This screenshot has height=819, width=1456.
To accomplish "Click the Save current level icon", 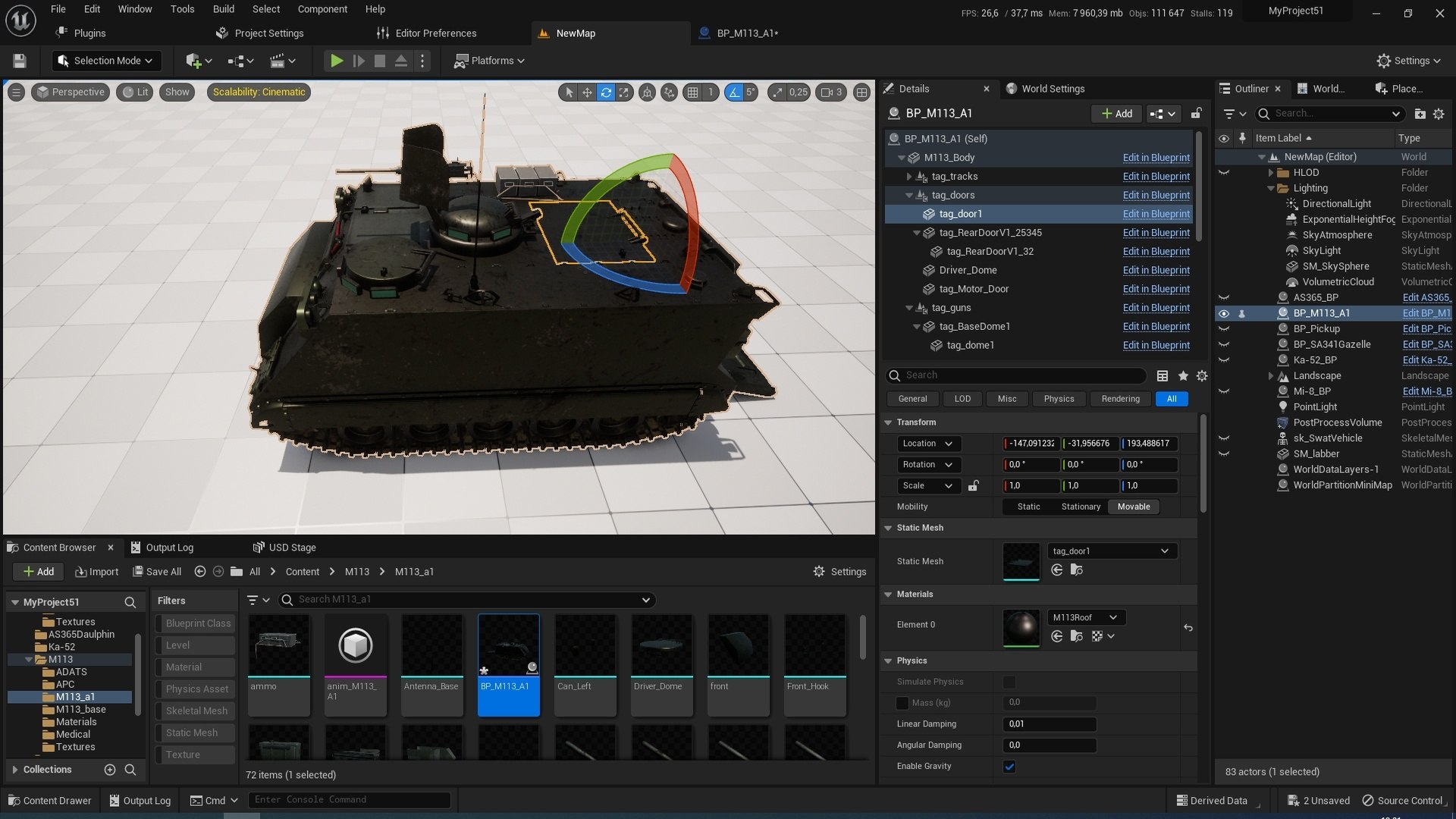I will (x=20, y=61).
